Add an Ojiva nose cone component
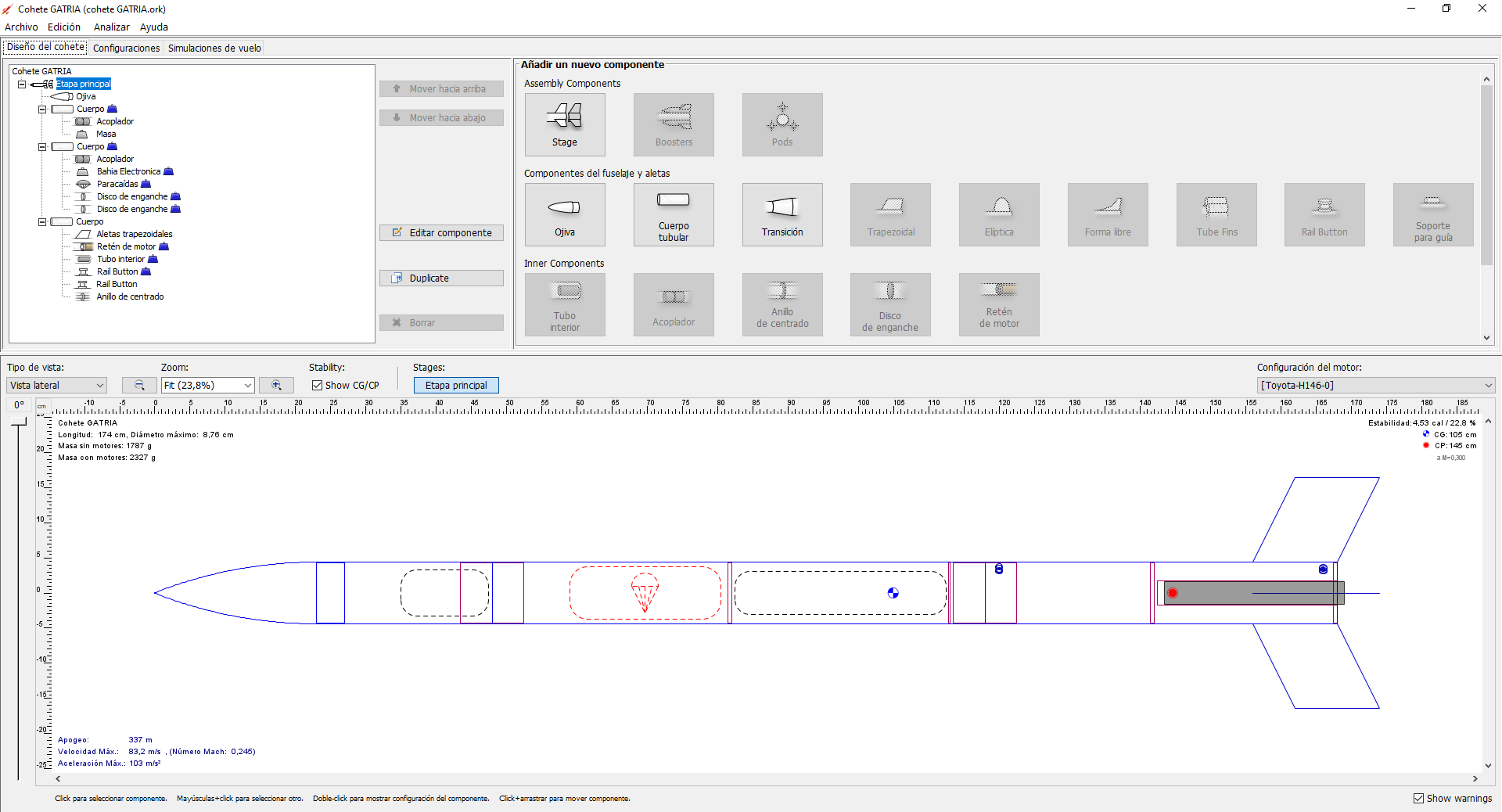Screen dimensions: 1502x812 click(x=564, y=214)
